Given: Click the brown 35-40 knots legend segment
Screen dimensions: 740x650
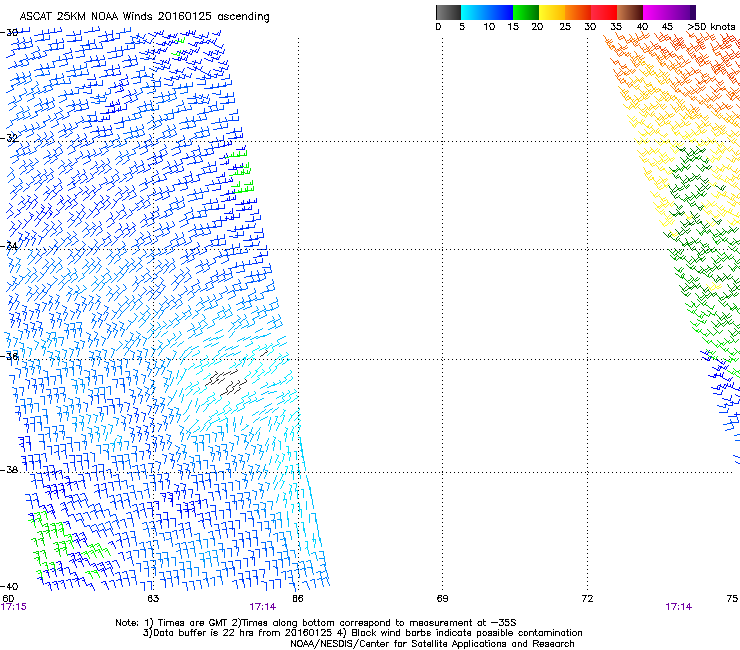Looking at the screenshot, I should click(630, 12).
